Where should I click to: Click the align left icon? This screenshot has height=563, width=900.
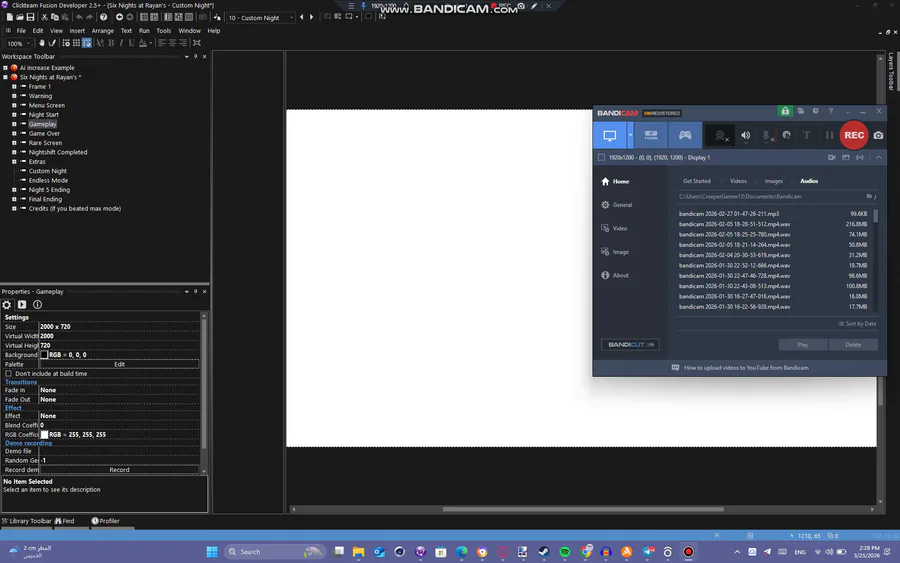click(x=162, y=43)
